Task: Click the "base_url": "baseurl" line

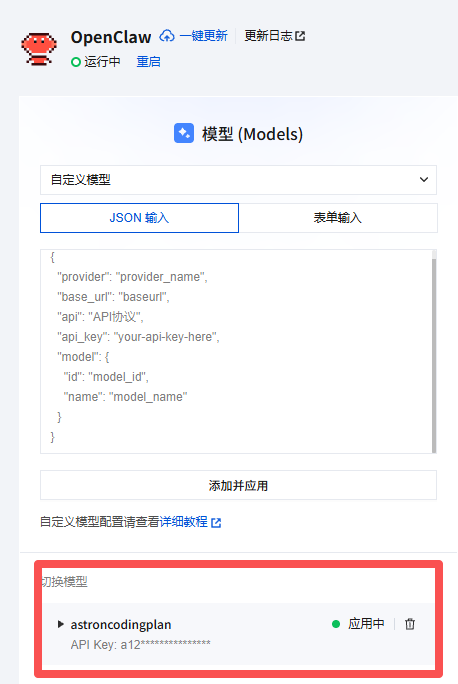Action: 113,297
